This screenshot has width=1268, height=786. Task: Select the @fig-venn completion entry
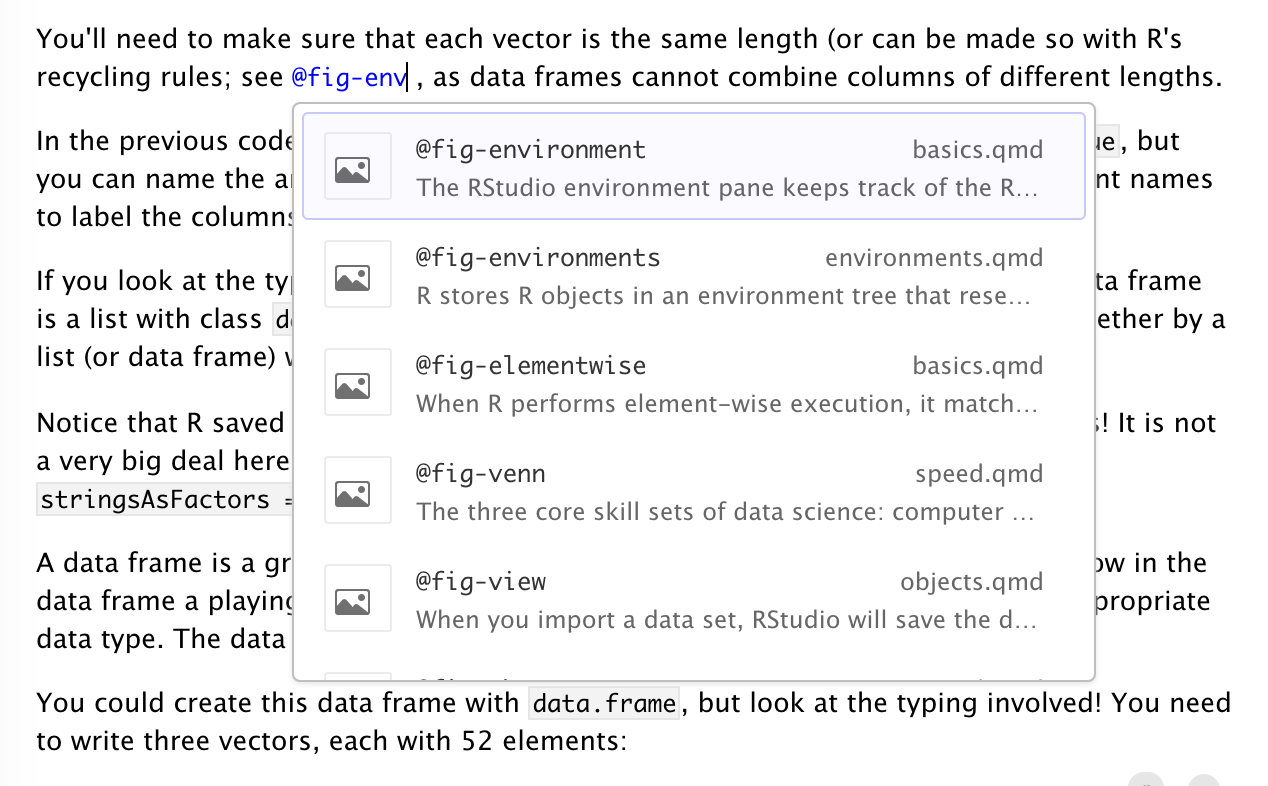693,490
